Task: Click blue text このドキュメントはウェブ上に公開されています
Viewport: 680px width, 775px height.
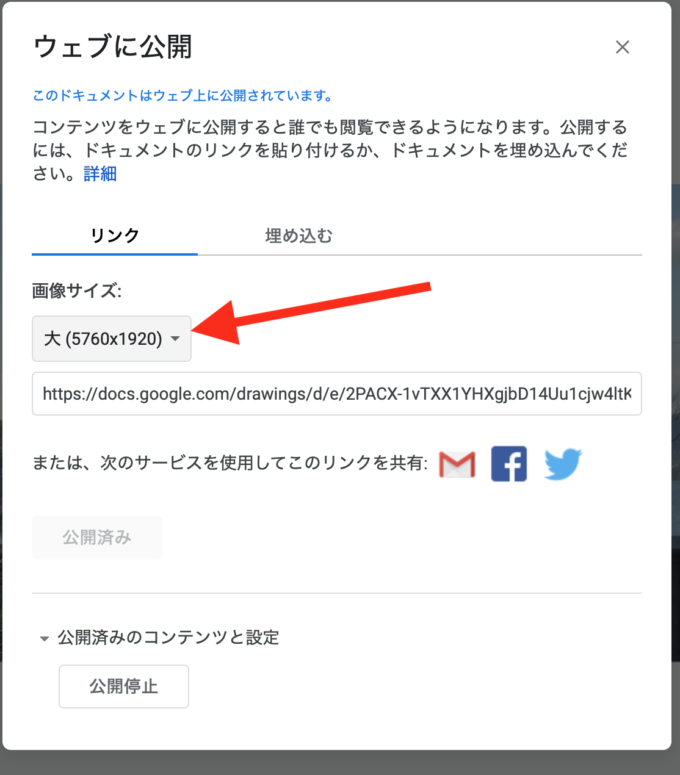Action: click(183, 95)
